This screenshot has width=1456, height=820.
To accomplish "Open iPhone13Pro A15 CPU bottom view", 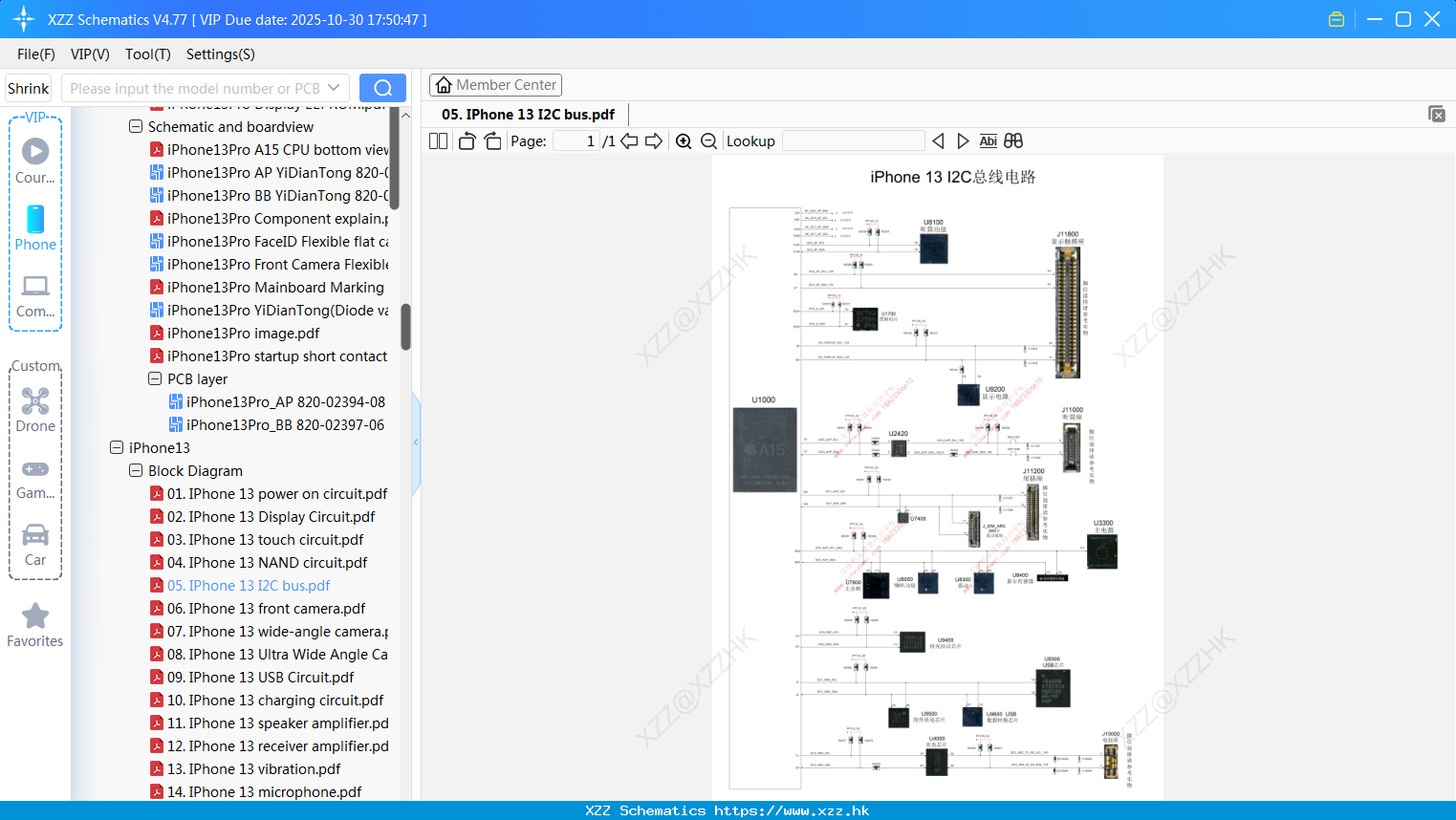I will [271, 149].
